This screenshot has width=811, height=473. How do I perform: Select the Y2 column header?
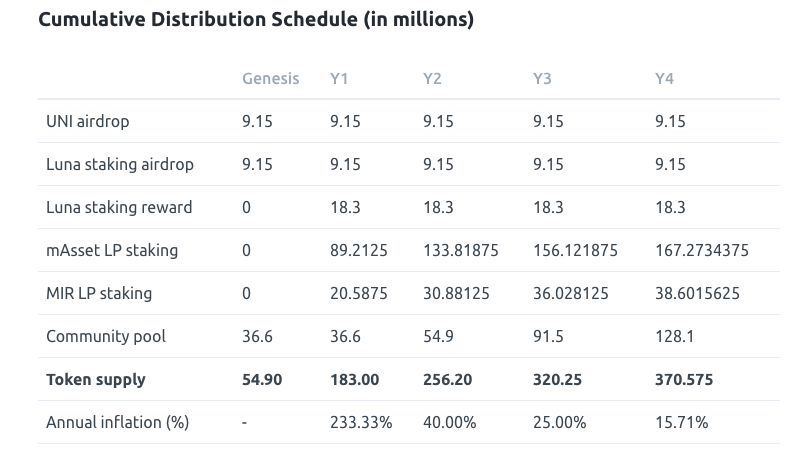(x=432, y=79)
